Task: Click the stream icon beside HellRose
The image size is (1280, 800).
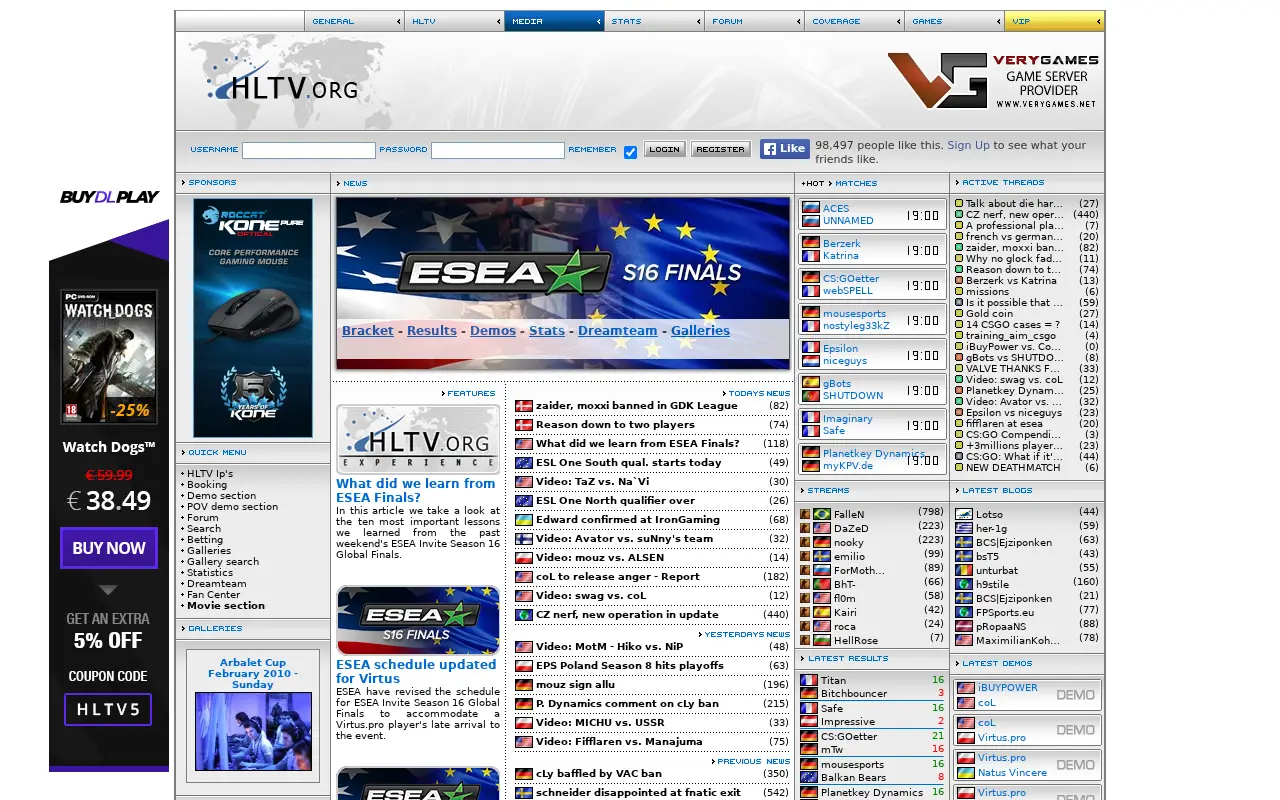Action: click(805, 640)
